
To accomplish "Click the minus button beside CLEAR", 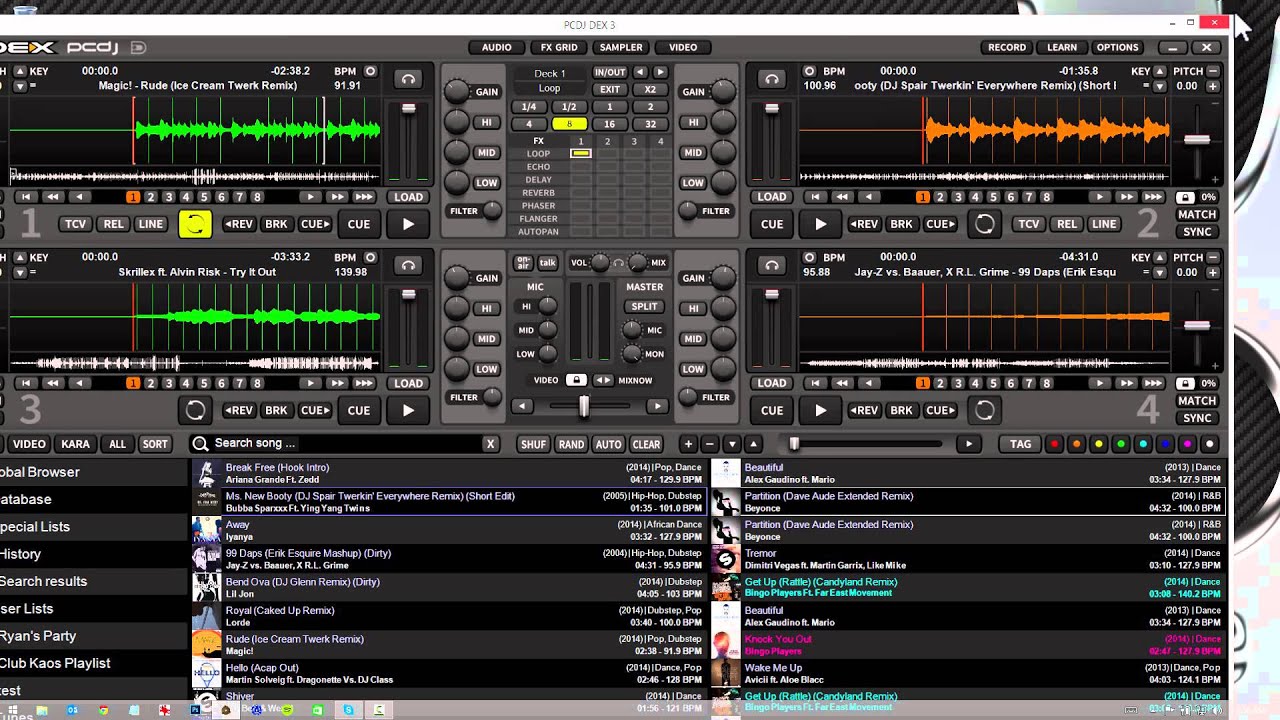I will (710, 444).
